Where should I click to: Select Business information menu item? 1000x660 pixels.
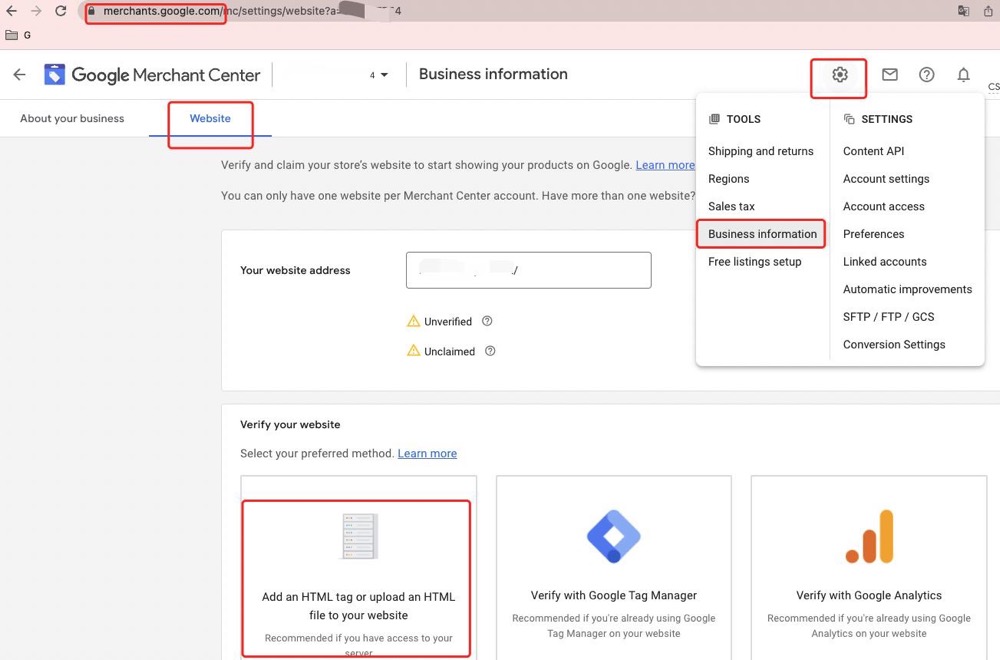762,234
